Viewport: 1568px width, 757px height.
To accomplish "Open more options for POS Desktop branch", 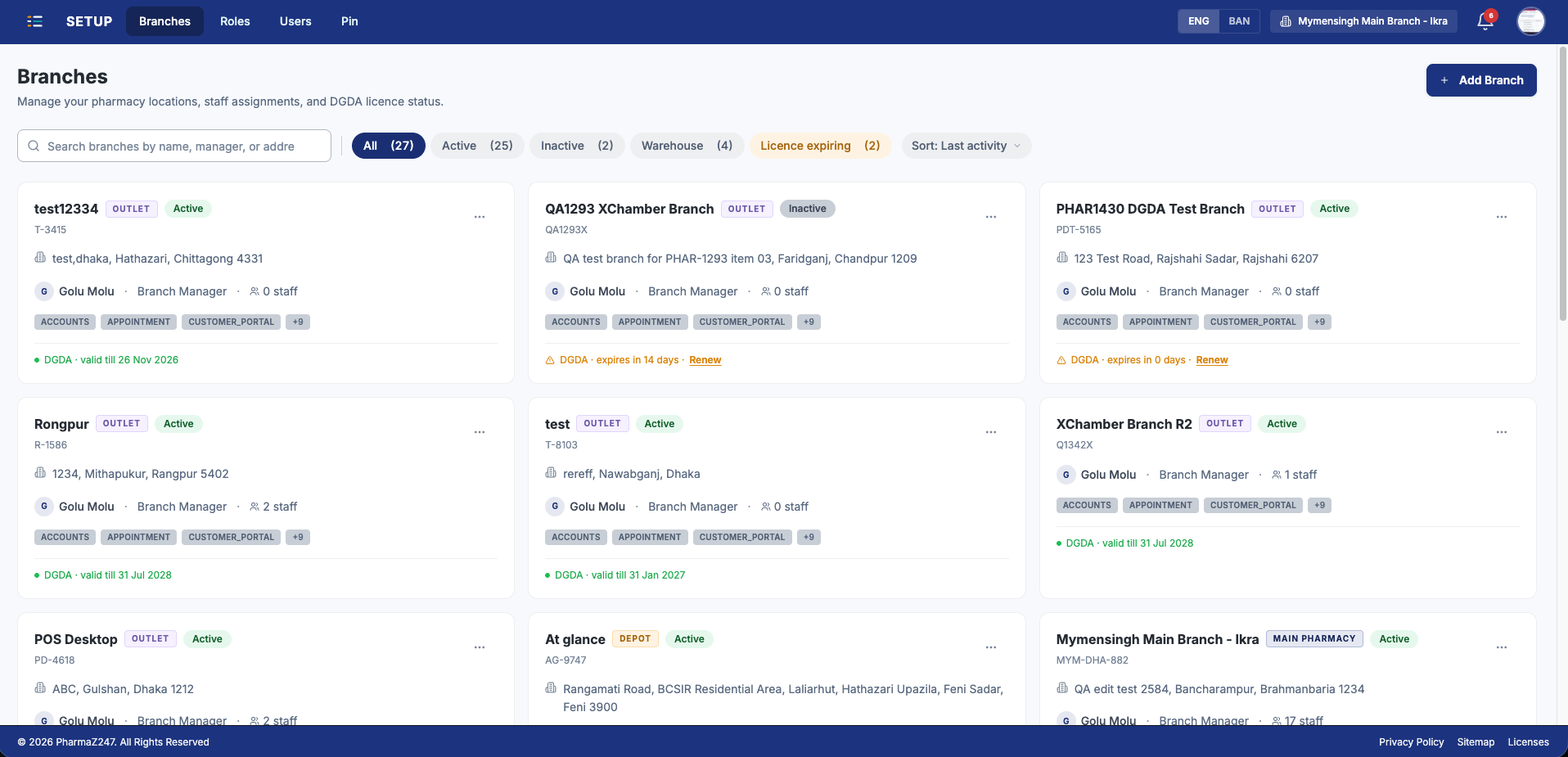I will [480, 647].
